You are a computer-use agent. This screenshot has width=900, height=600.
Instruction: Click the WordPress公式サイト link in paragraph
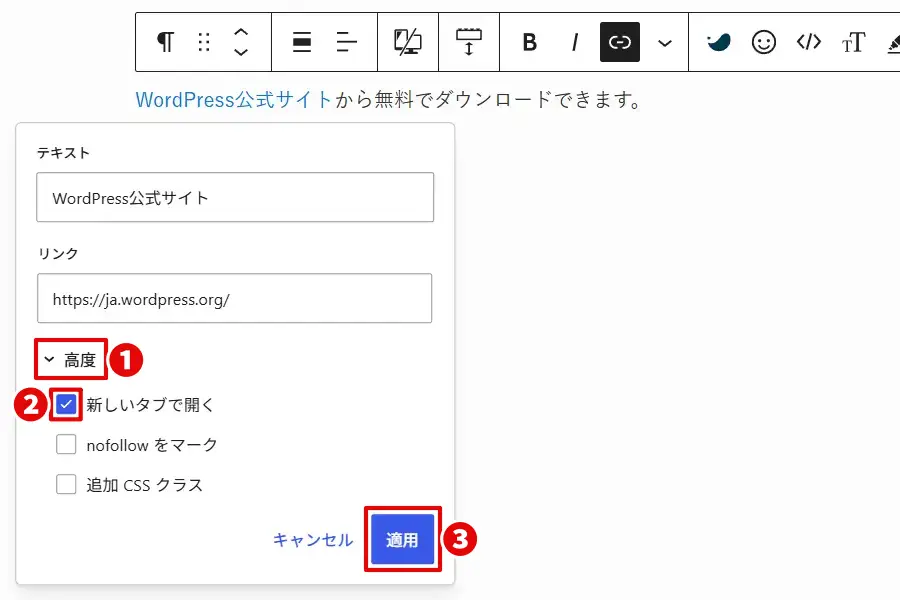point(234,100)
